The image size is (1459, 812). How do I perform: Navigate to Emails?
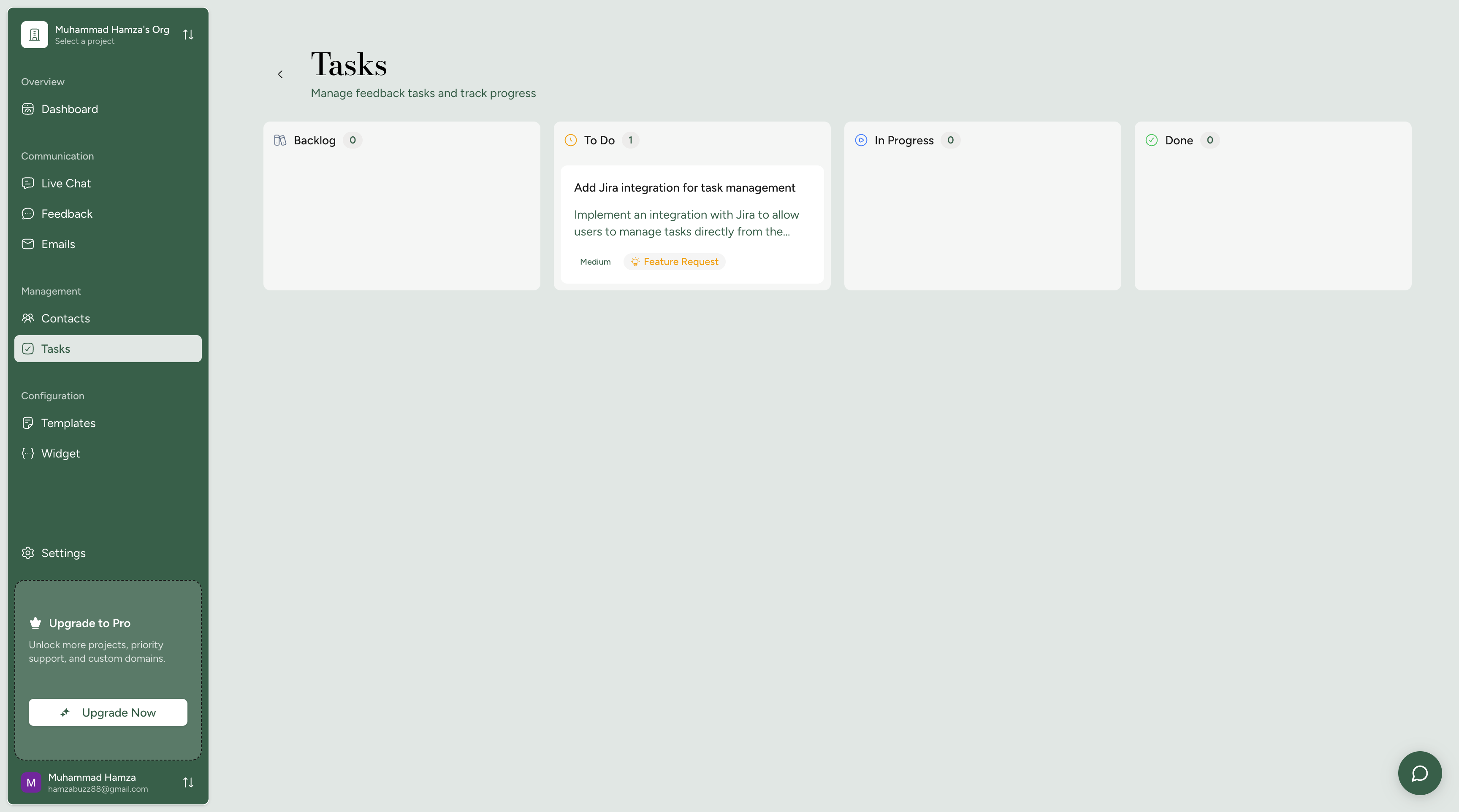click(x=58, y=244)
